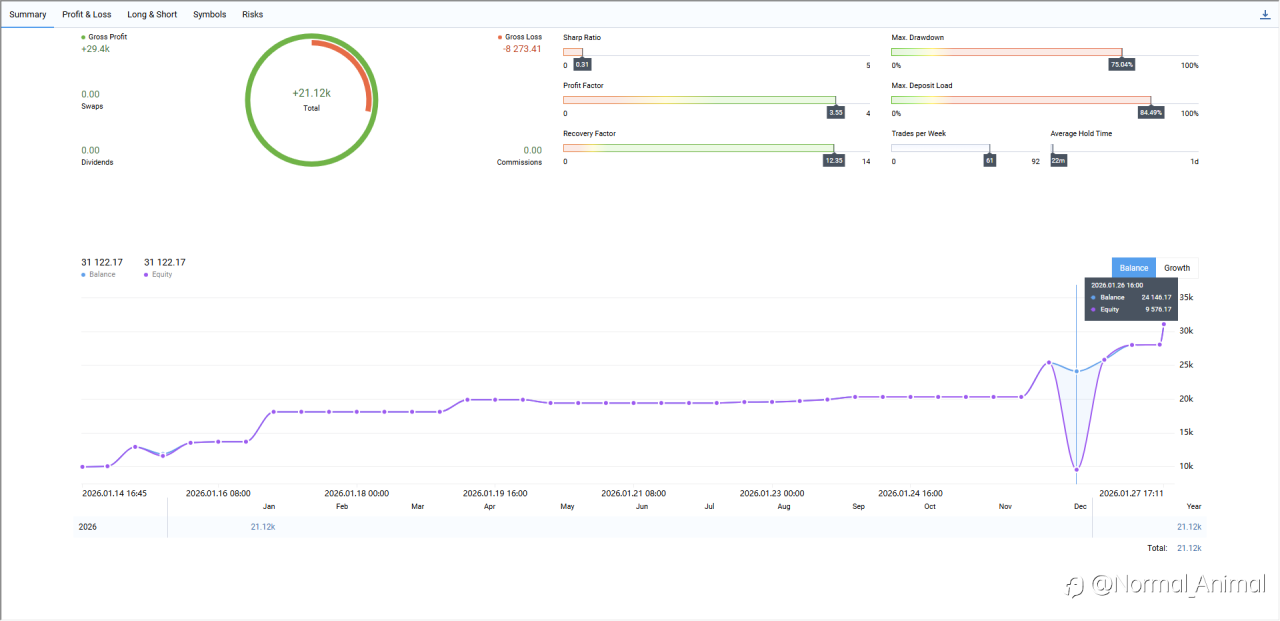Click the Gross Loss red indicator
This screenshot has width=1280, height=621.
pos(500,37)
